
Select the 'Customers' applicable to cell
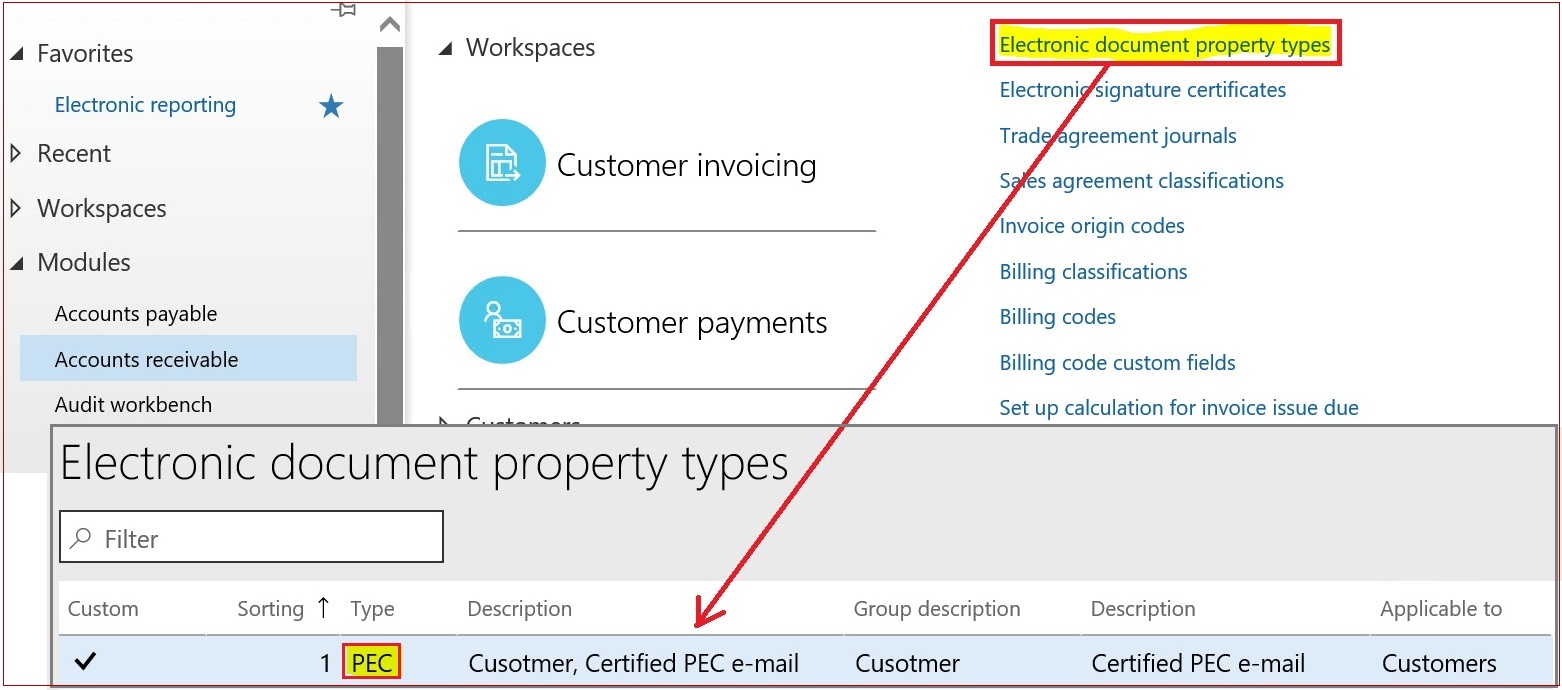click(1439, 663)
